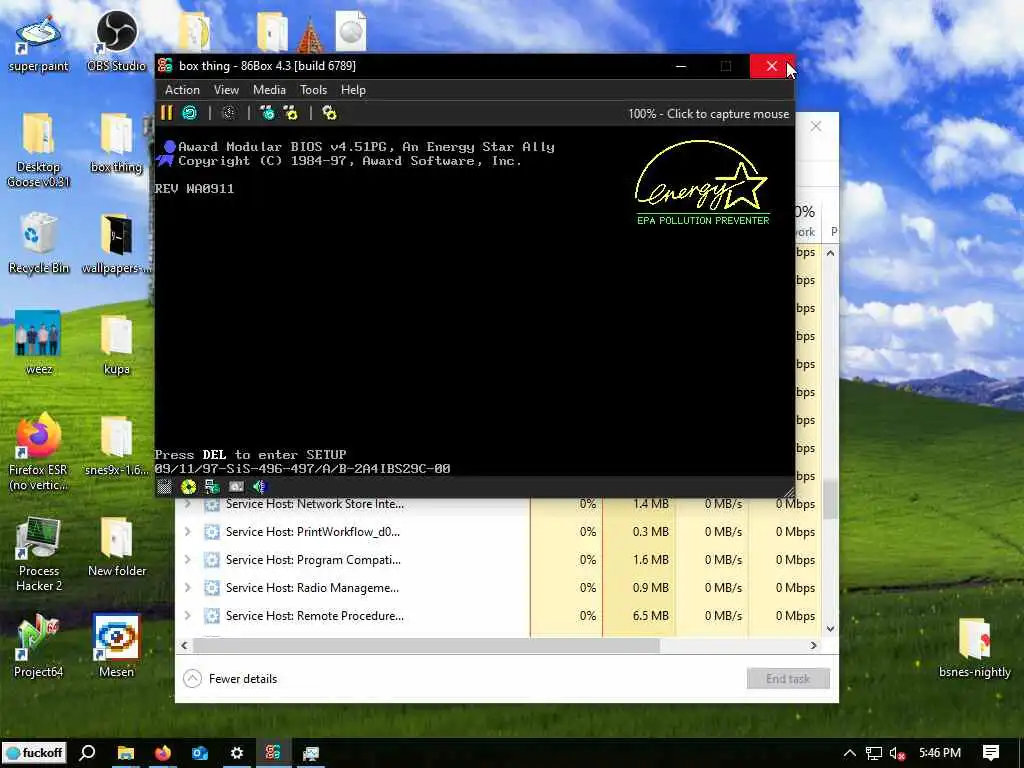Select the kupa desktop folder
The height and width of the screenshot is (768, 1024).
[116, 345]
